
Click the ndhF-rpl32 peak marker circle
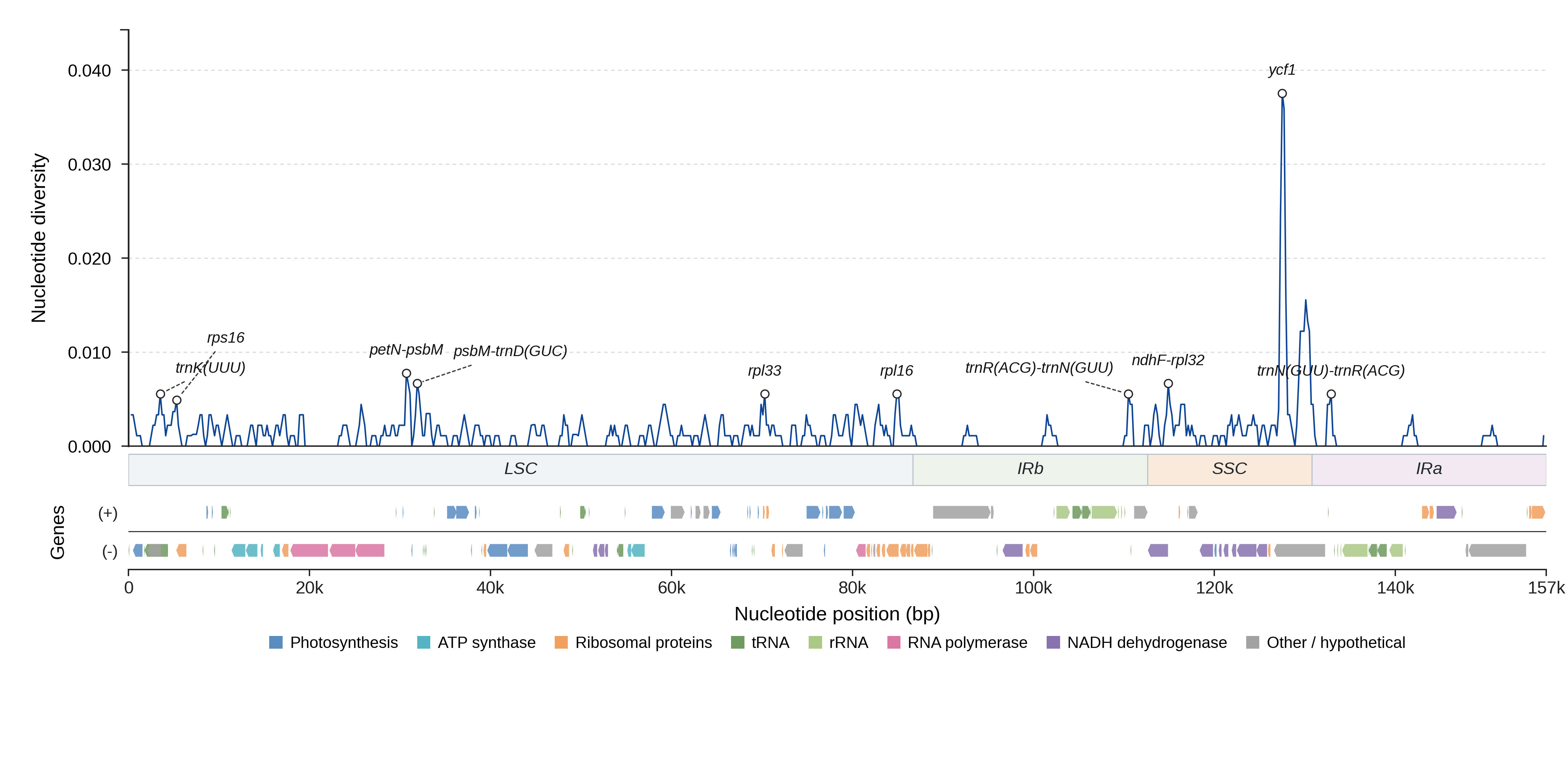tap(1168, 384)
